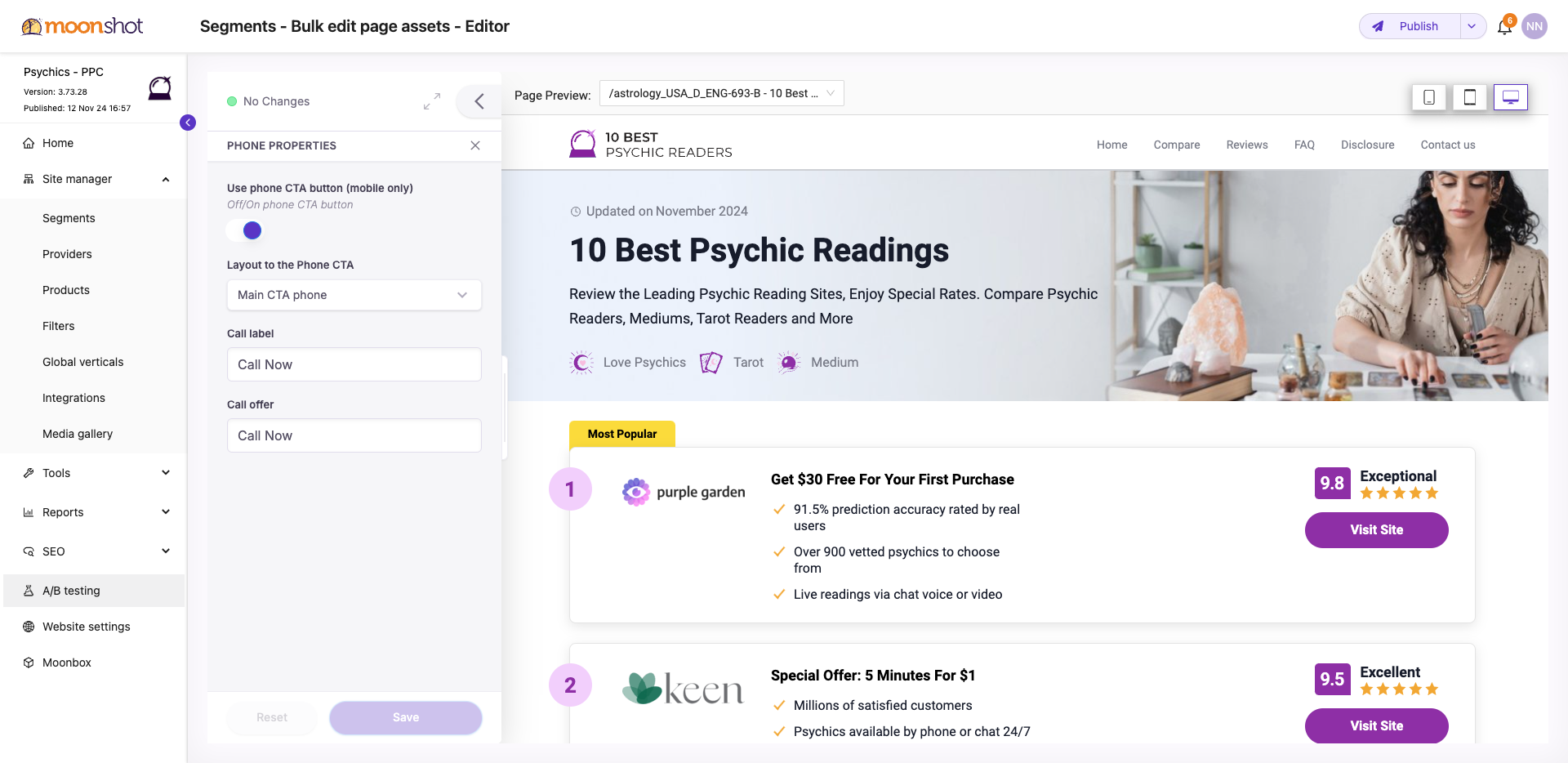This screenshot has height=763, width=1568.
Task: Open Layout to the Phone CTA dropdown
Action: tap(354, 295)
